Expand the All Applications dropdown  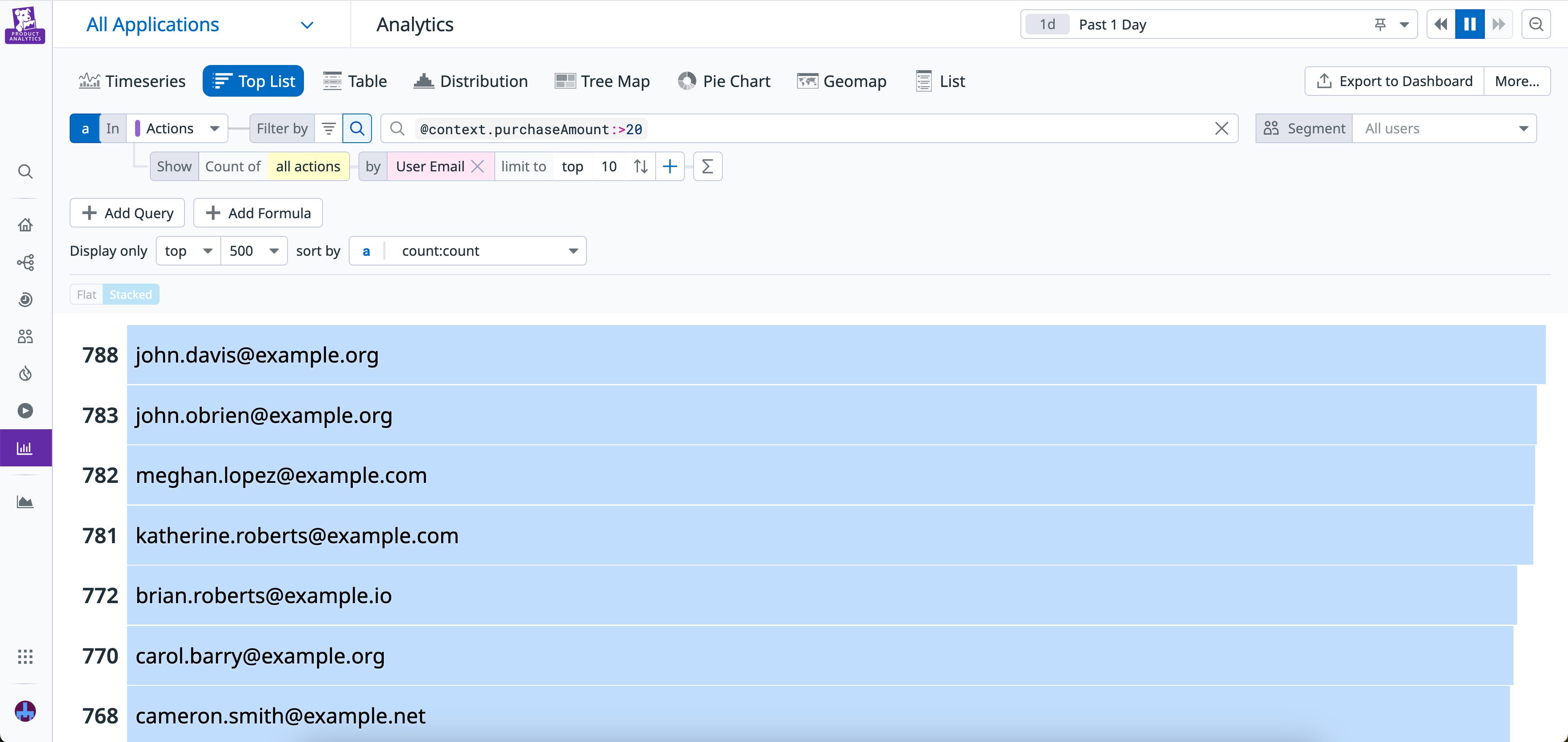point(200,24)
